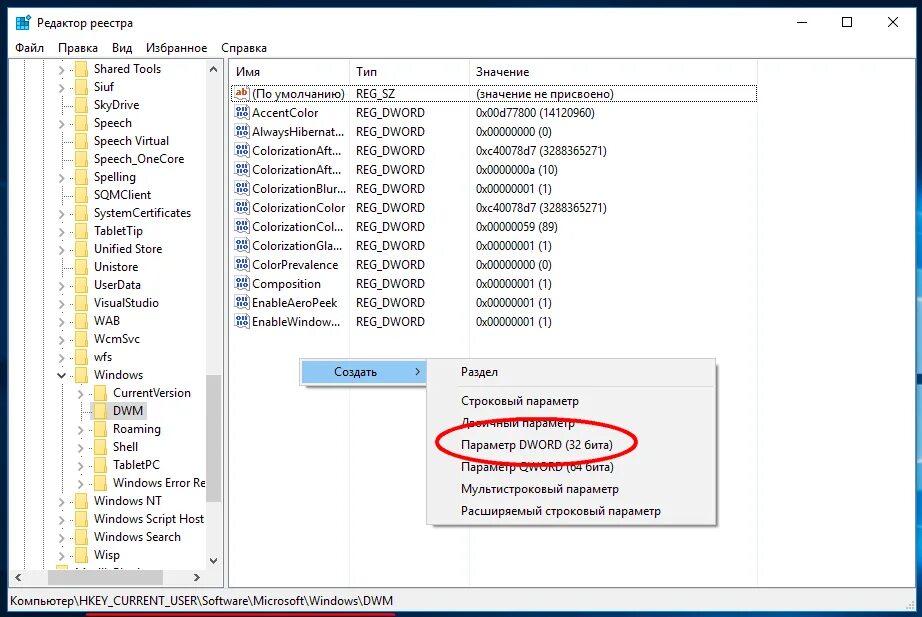The width and height of the screenshot is (922, 617).
Task: Expand the Spelling tree node
Action: [x=61, y=178]
